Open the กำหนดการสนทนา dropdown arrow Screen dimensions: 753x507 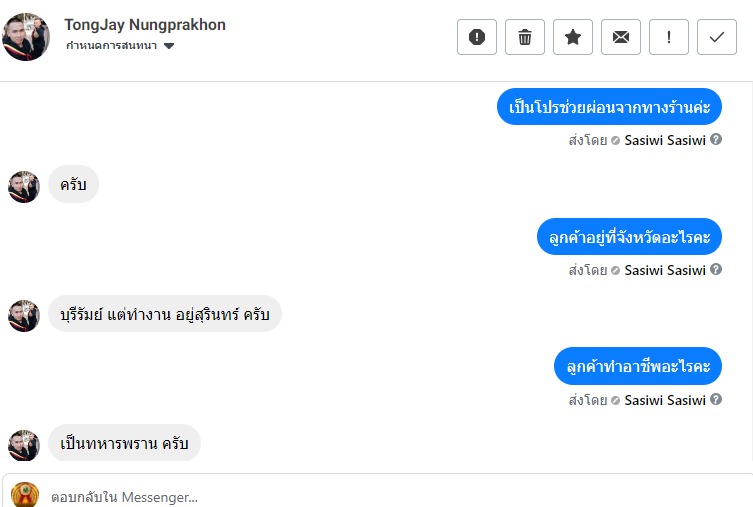(169, 46)
